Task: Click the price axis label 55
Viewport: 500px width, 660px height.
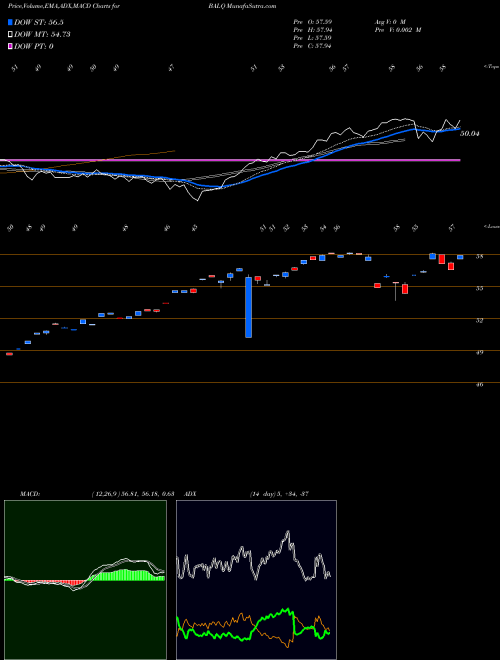Action: tap(479, 288)
